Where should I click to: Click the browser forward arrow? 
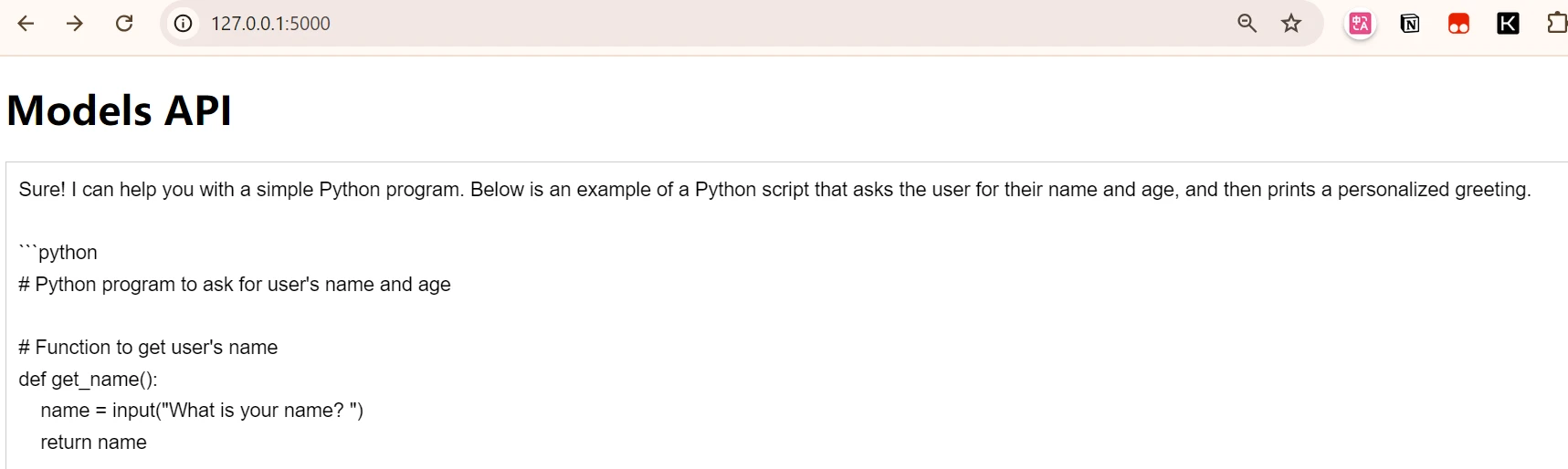75,24
